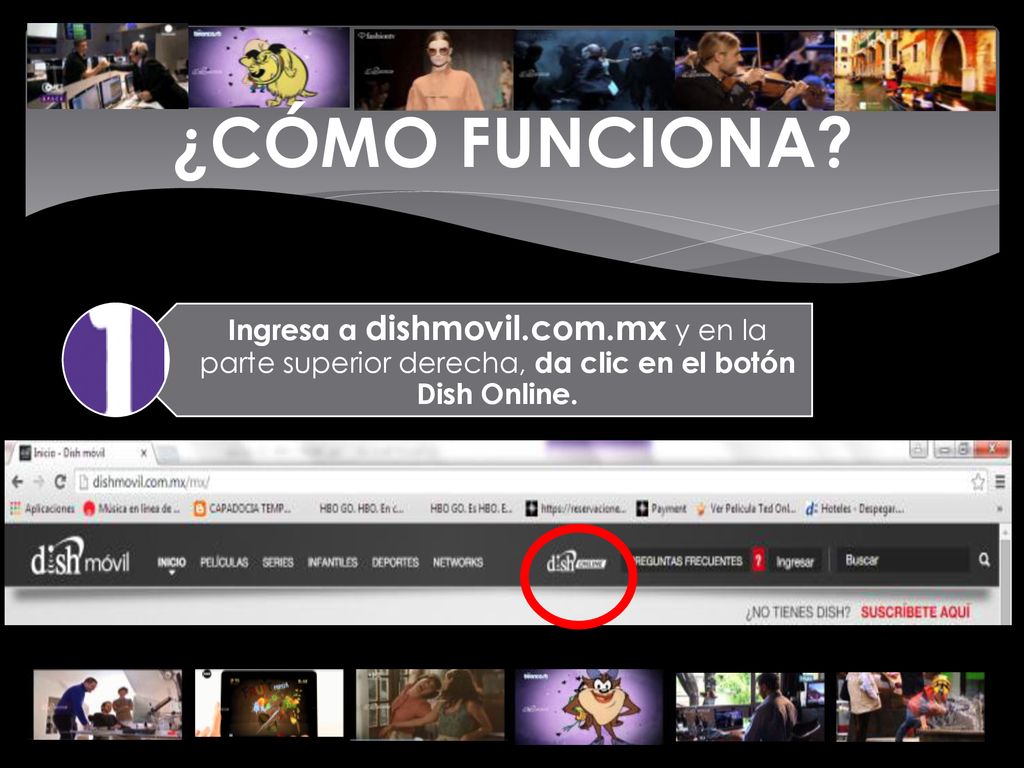Open the NETWORKS menu item
Viewport: 1024px width, 768px height.
coord(458,562)
